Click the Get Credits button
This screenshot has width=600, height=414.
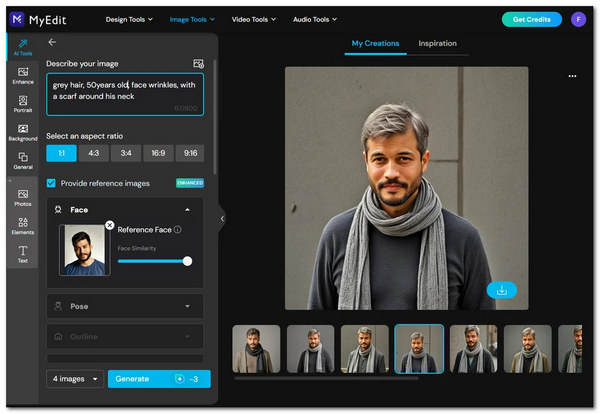[531, 19]
